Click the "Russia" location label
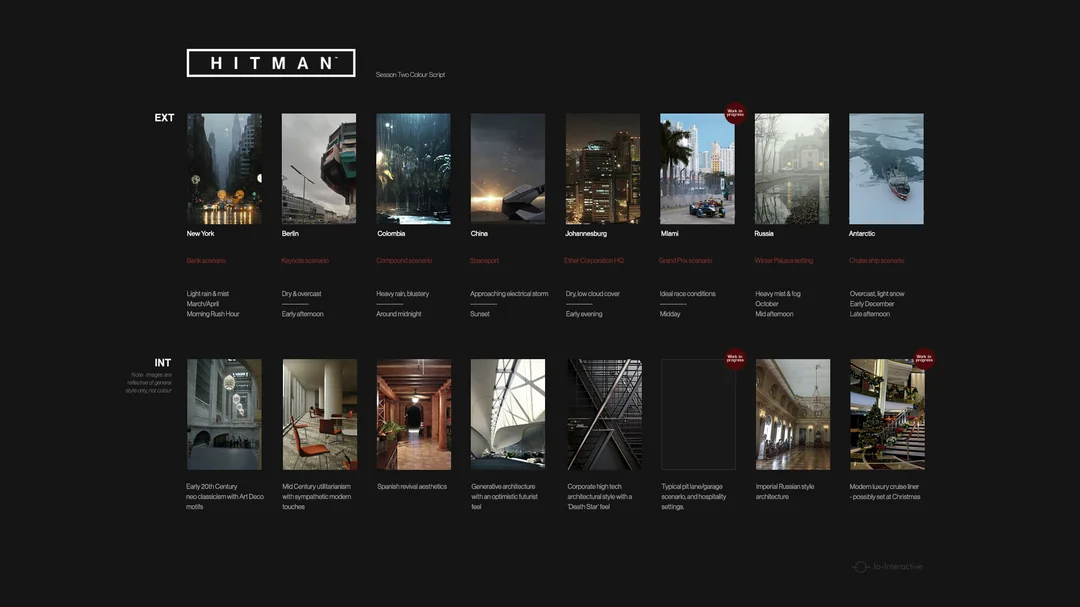 (764, 234)
